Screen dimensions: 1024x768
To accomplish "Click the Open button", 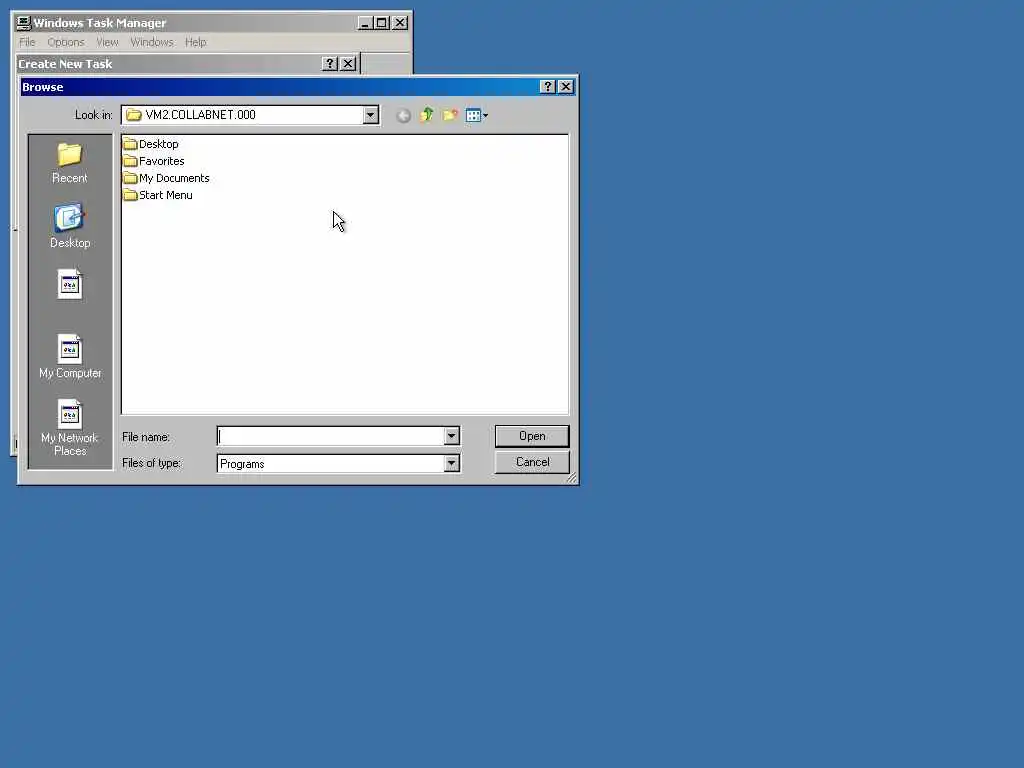I will 532,436.
